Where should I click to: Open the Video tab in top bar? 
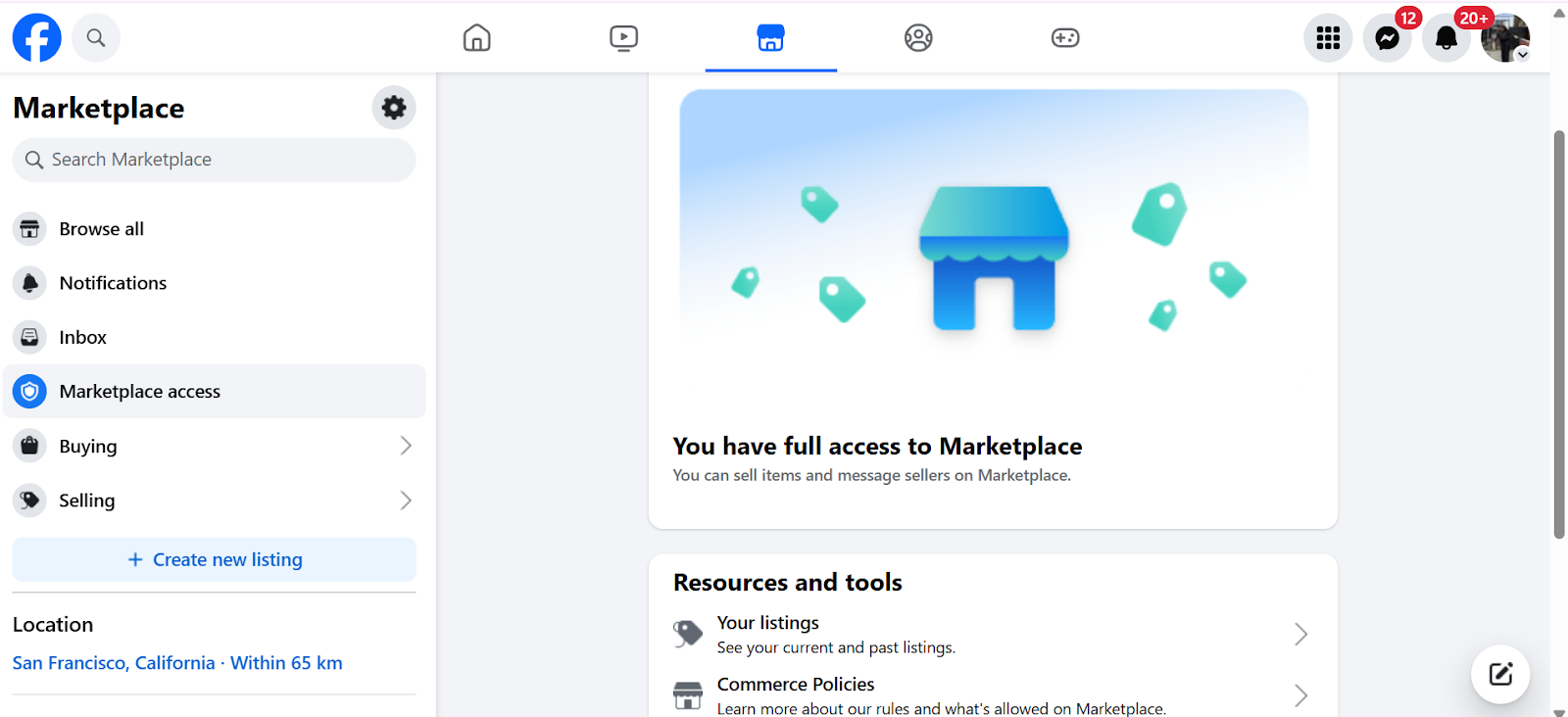(623, 38)
